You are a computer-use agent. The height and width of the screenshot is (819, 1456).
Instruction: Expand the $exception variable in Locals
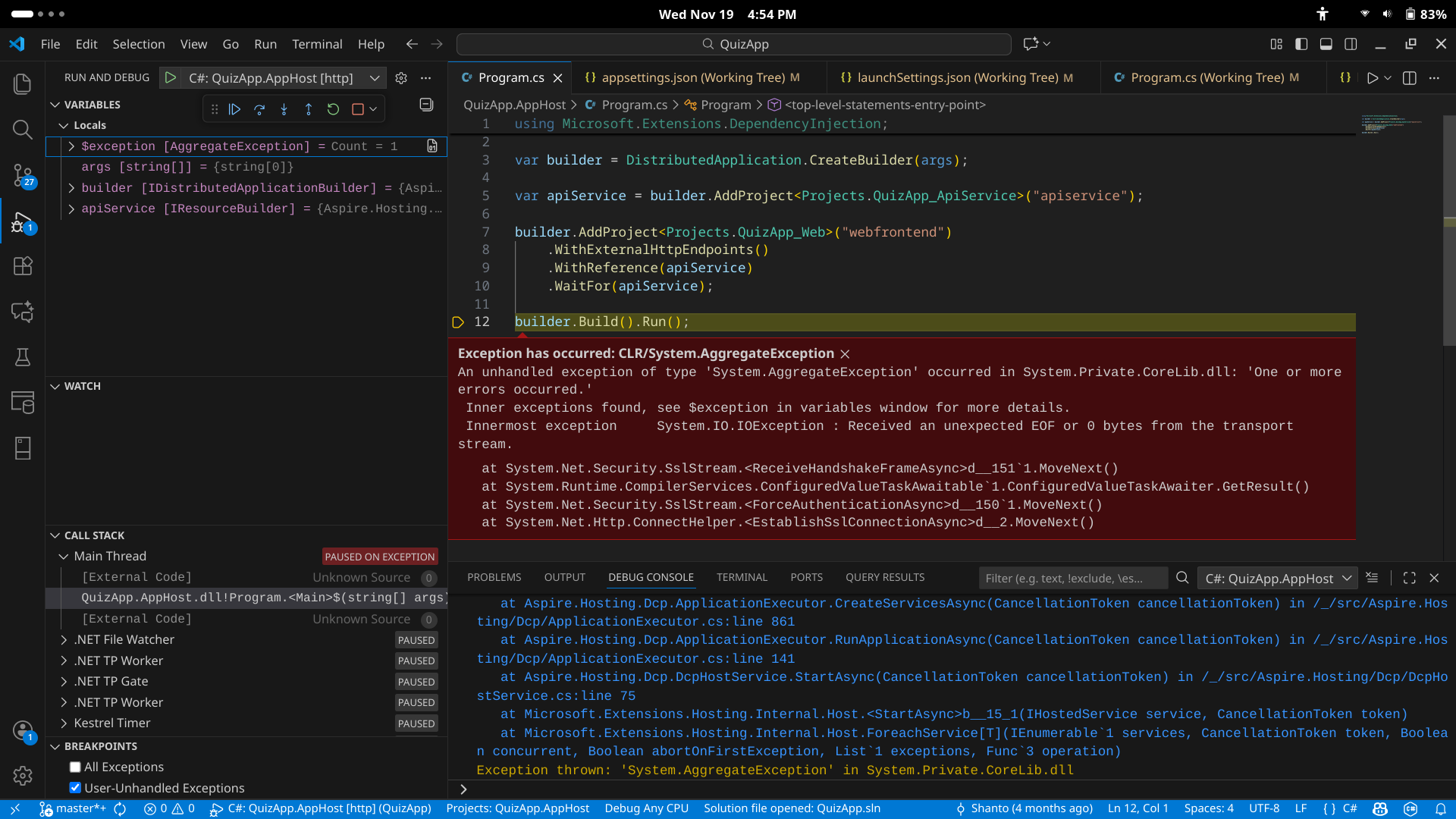71,146
